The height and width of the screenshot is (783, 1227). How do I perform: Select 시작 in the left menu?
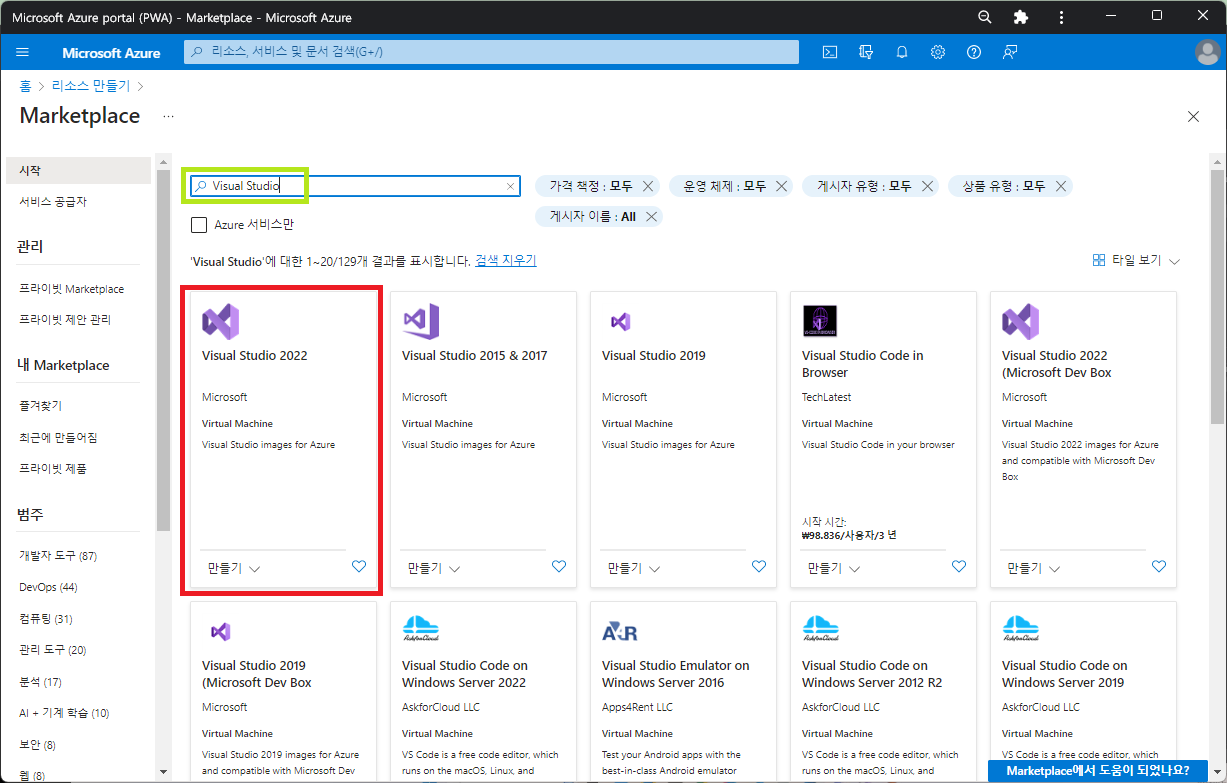78,171
